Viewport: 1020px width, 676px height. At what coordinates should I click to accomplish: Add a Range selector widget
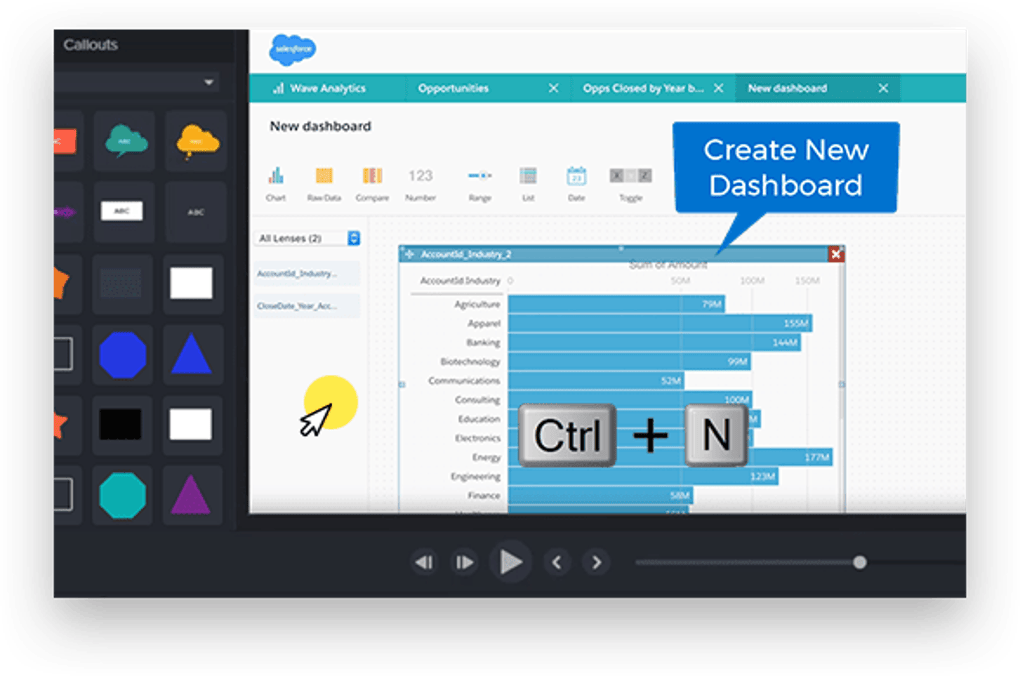pyautogui.click(x=480, y=183)
